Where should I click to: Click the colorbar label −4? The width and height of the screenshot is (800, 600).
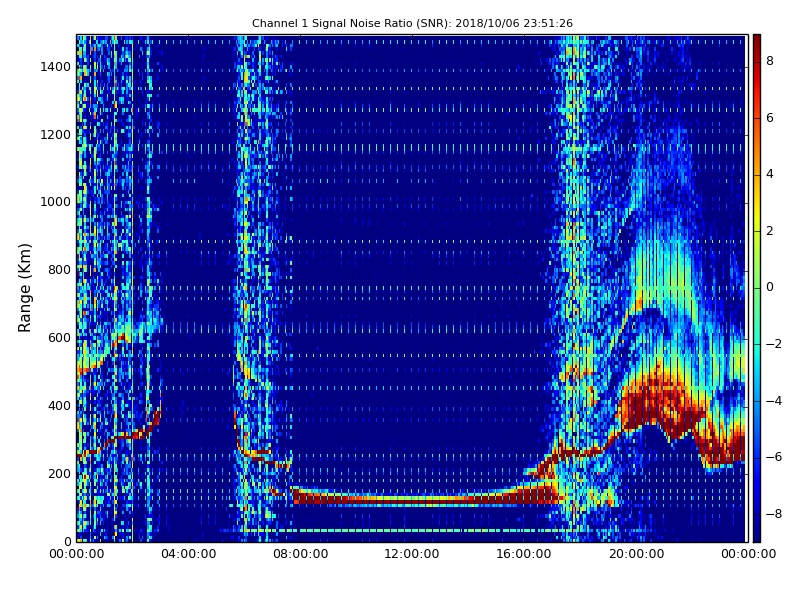[773, 401]
